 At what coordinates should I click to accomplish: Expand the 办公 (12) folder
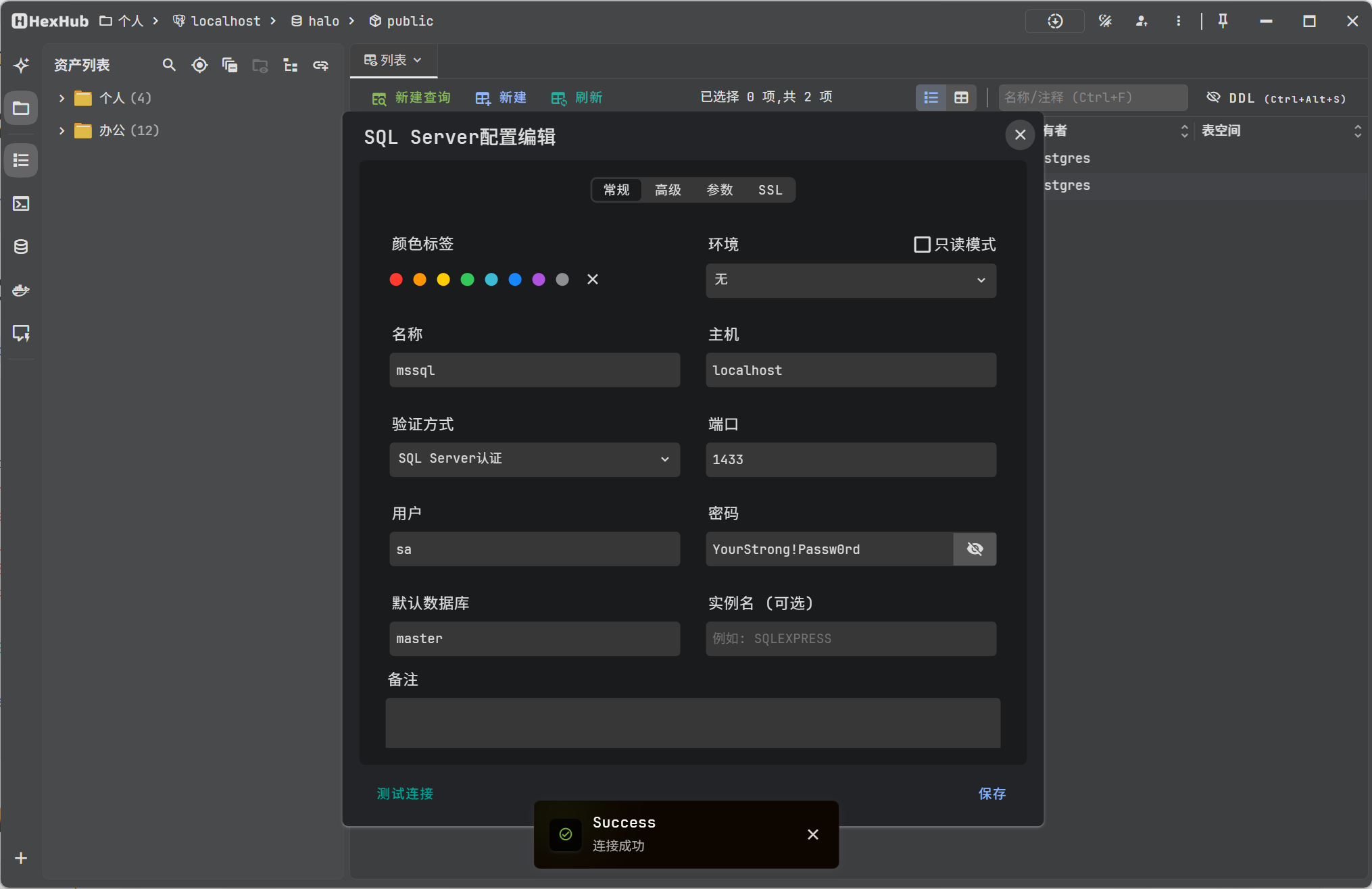click(x=62, y=130)
